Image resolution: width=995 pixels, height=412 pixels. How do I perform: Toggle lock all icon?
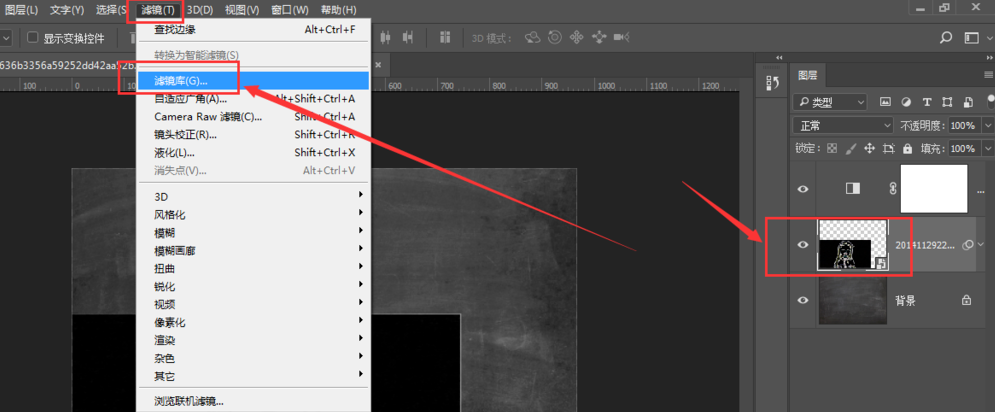[x=907, y=149]
